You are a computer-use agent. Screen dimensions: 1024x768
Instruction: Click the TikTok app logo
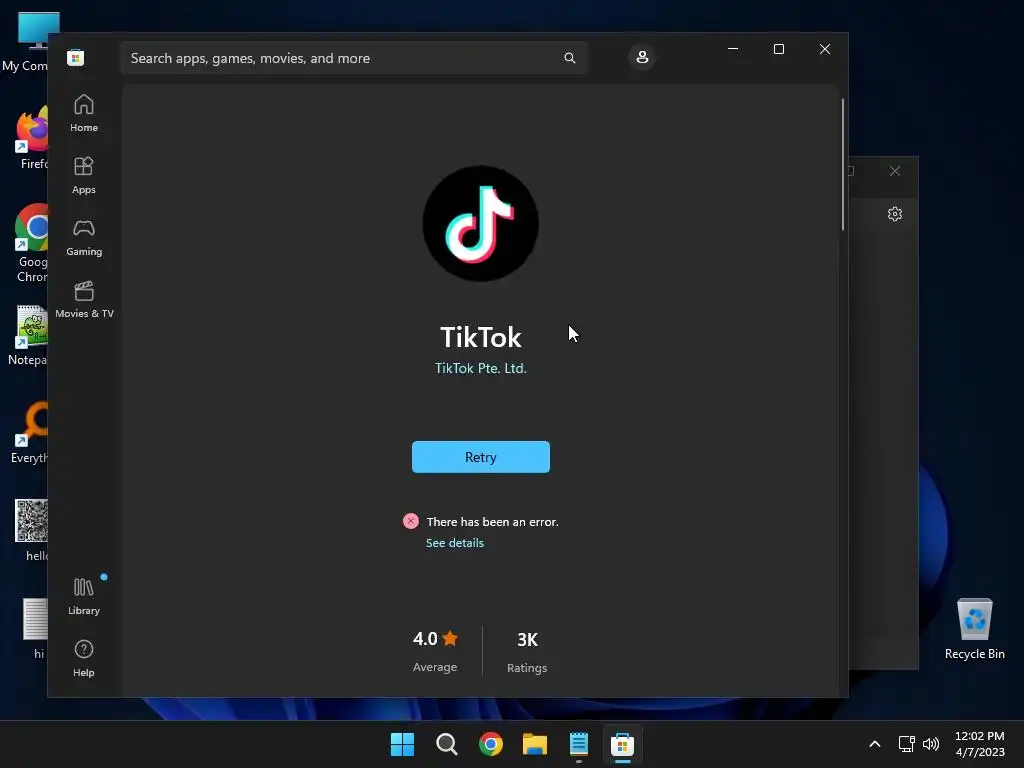(x=481, y=223)
